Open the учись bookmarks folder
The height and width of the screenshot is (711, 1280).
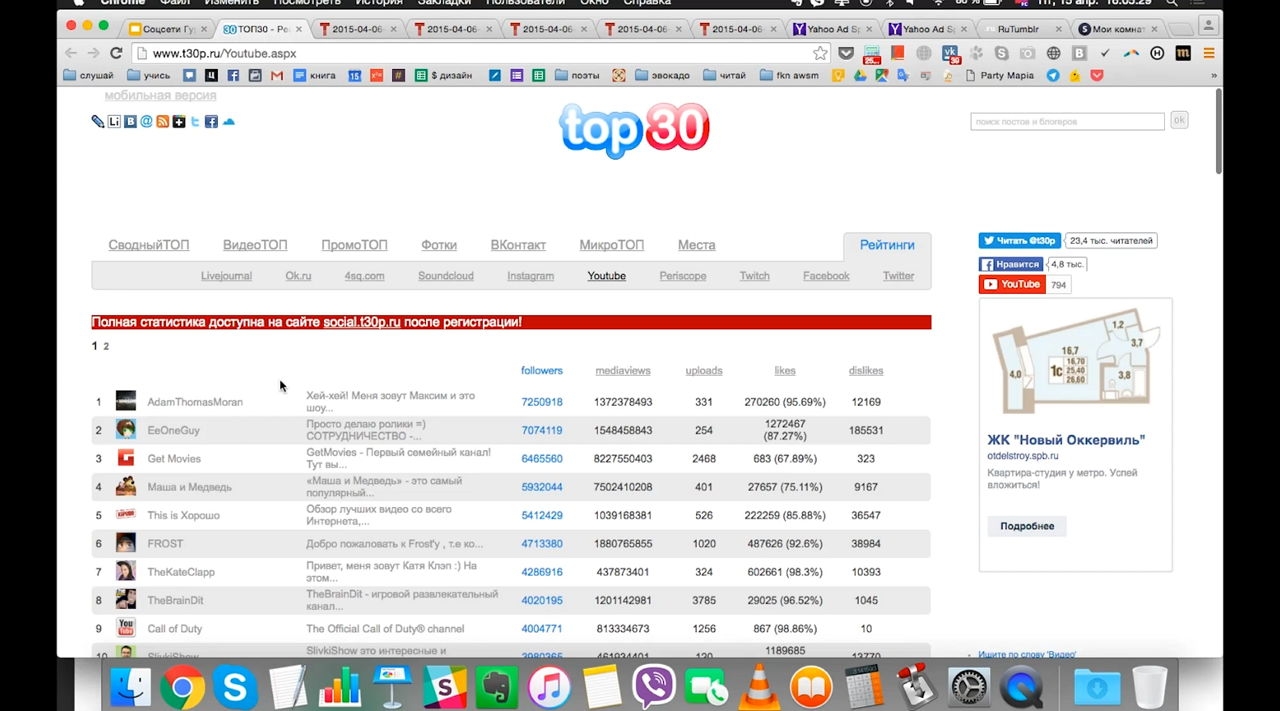149,75
